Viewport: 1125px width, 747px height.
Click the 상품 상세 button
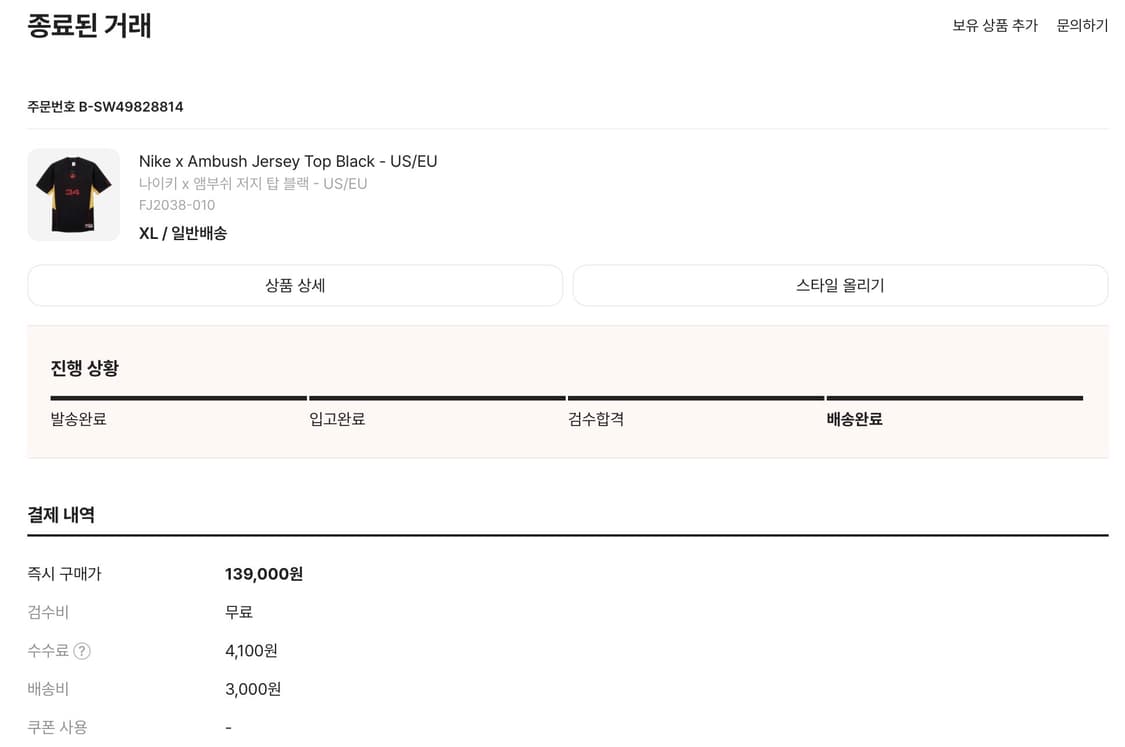coord(295,285)
